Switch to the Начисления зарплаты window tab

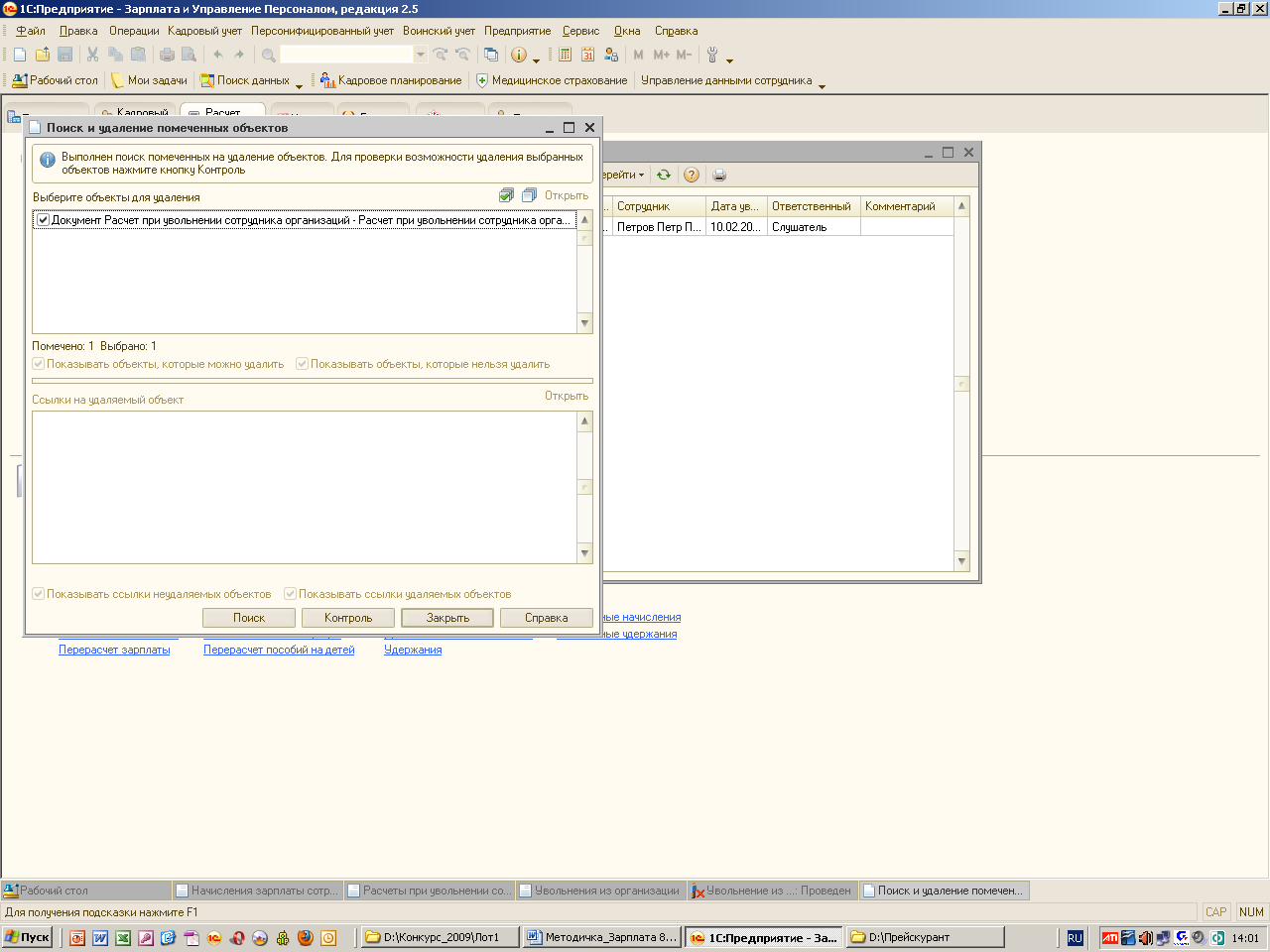pos(258,891)
